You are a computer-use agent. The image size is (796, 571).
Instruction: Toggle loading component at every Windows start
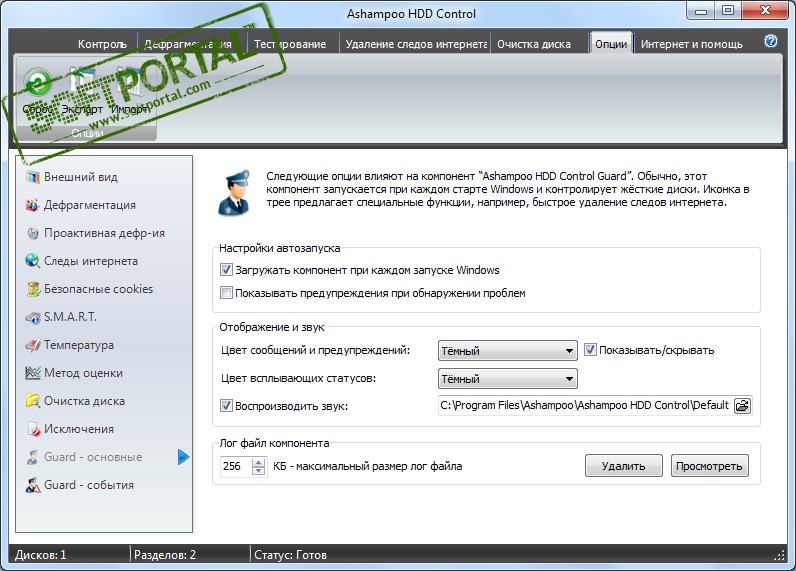pos(226,270)
